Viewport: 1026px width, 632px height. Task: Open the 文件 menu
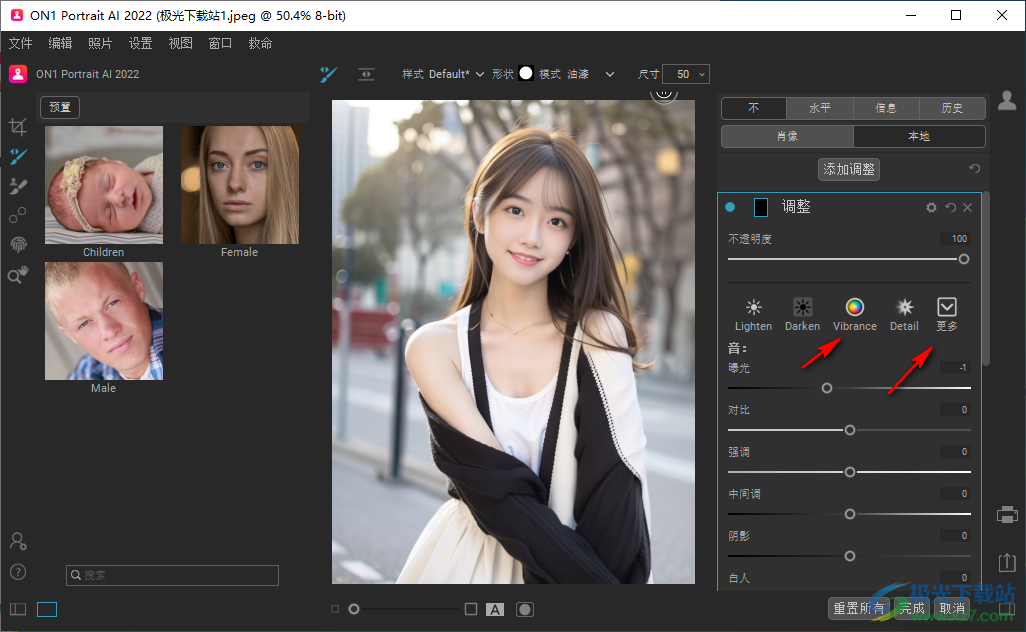20,43
